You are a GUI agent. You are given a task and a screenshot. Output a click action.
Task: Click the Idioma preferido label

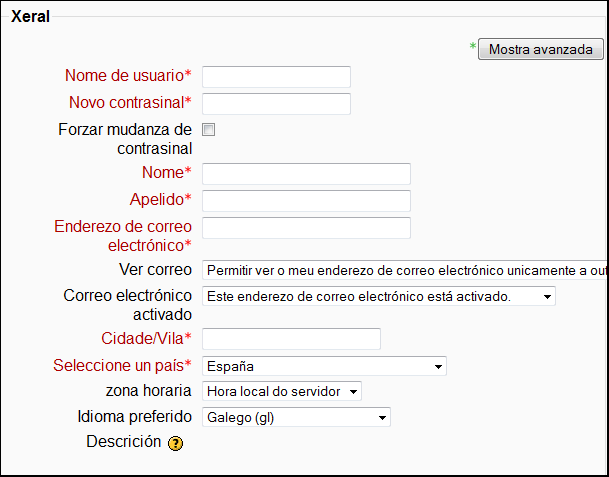coord(134,416)
